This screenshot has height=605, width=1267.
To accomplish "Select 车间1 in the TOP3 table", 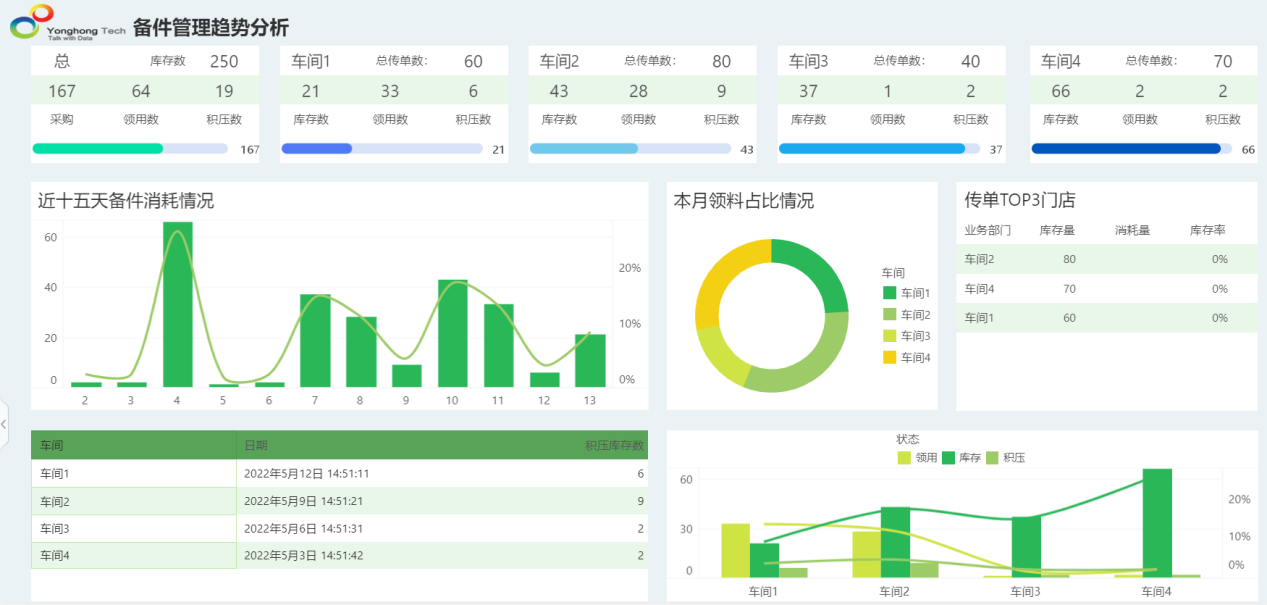I will 979,317.
